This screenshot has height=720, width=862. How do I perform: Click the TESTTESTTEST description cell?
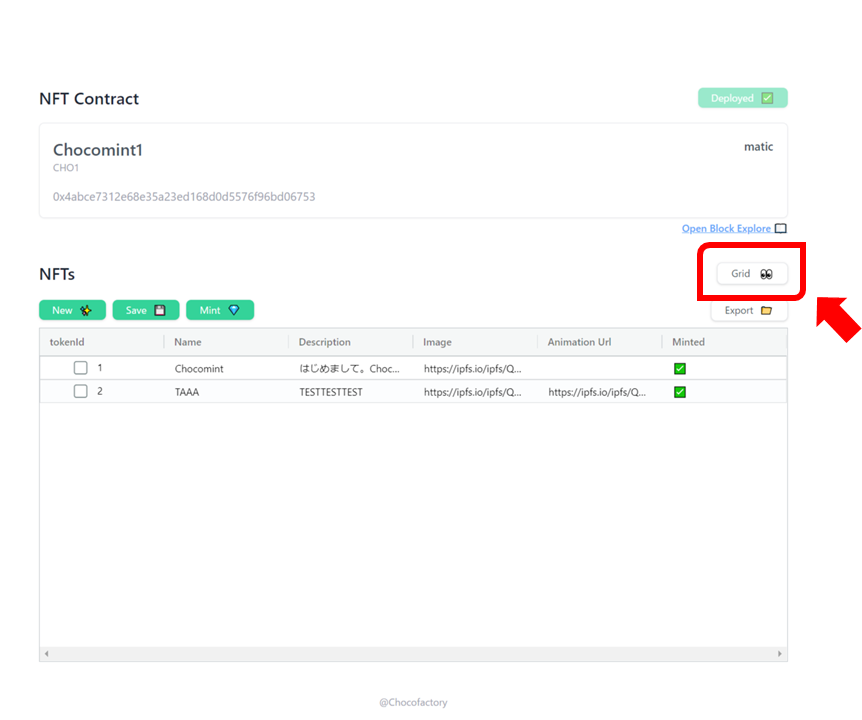click(331, 392)
